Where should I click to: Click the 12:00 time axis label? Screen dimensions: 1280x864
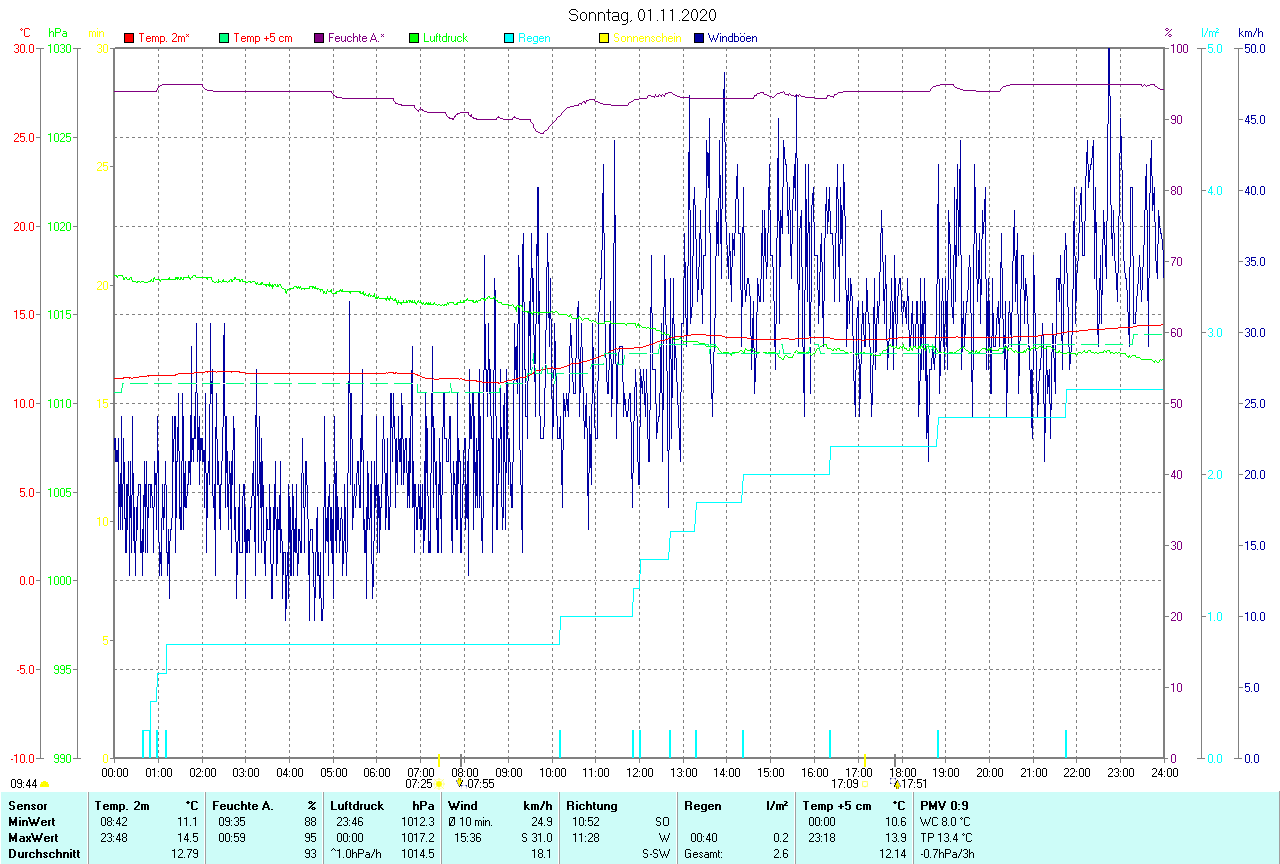pos(639,772)
